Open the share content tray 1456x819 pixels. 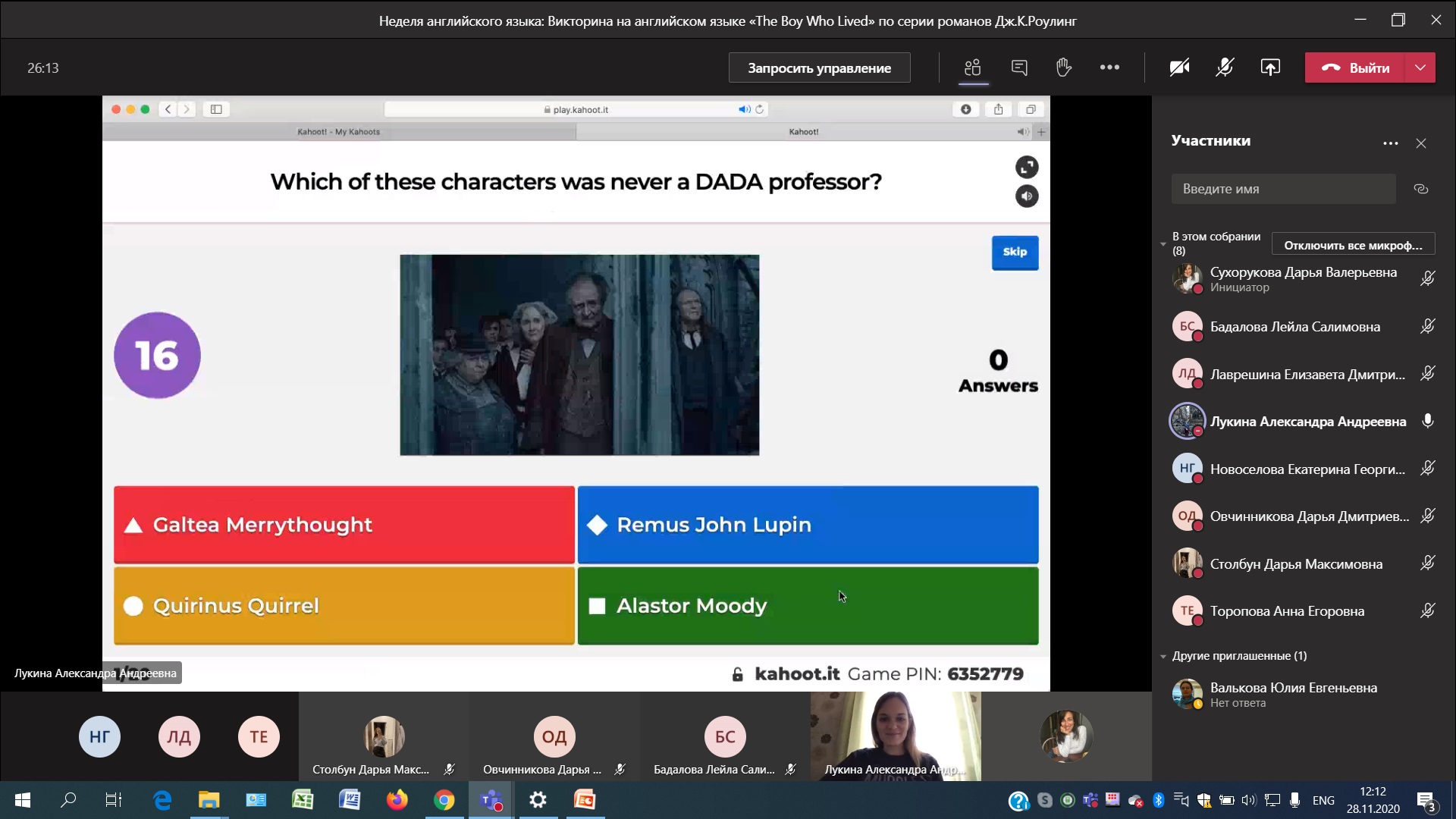click(1270, 67)
